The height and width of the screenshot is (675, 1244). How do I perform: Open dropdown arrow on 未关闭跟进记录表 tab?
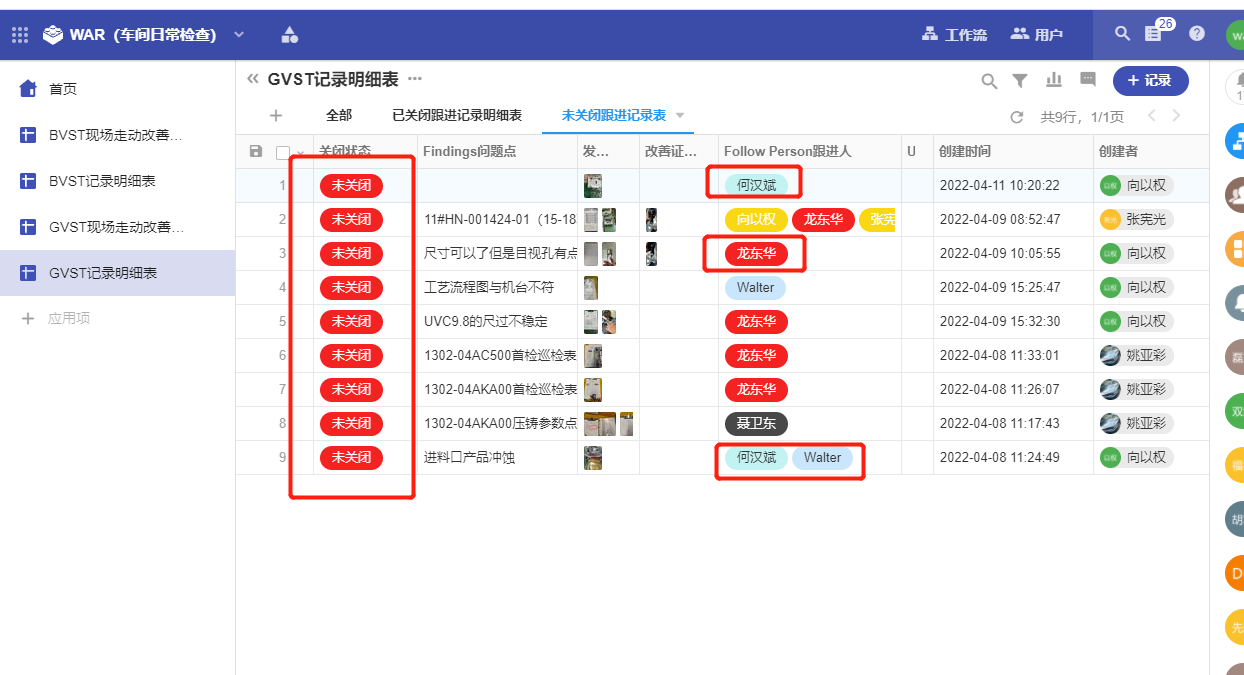680,115
